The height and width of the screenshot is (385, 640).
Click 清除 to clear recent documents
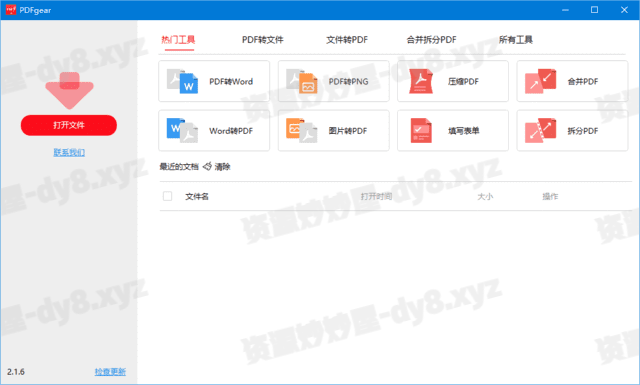[x=222, y=167]
